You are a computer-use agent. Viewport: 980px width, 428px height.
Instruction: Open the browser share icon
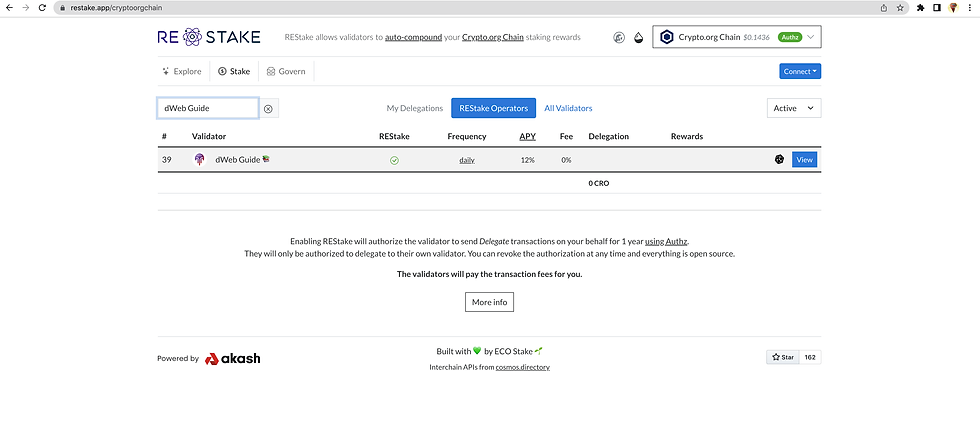pos(884,7)
